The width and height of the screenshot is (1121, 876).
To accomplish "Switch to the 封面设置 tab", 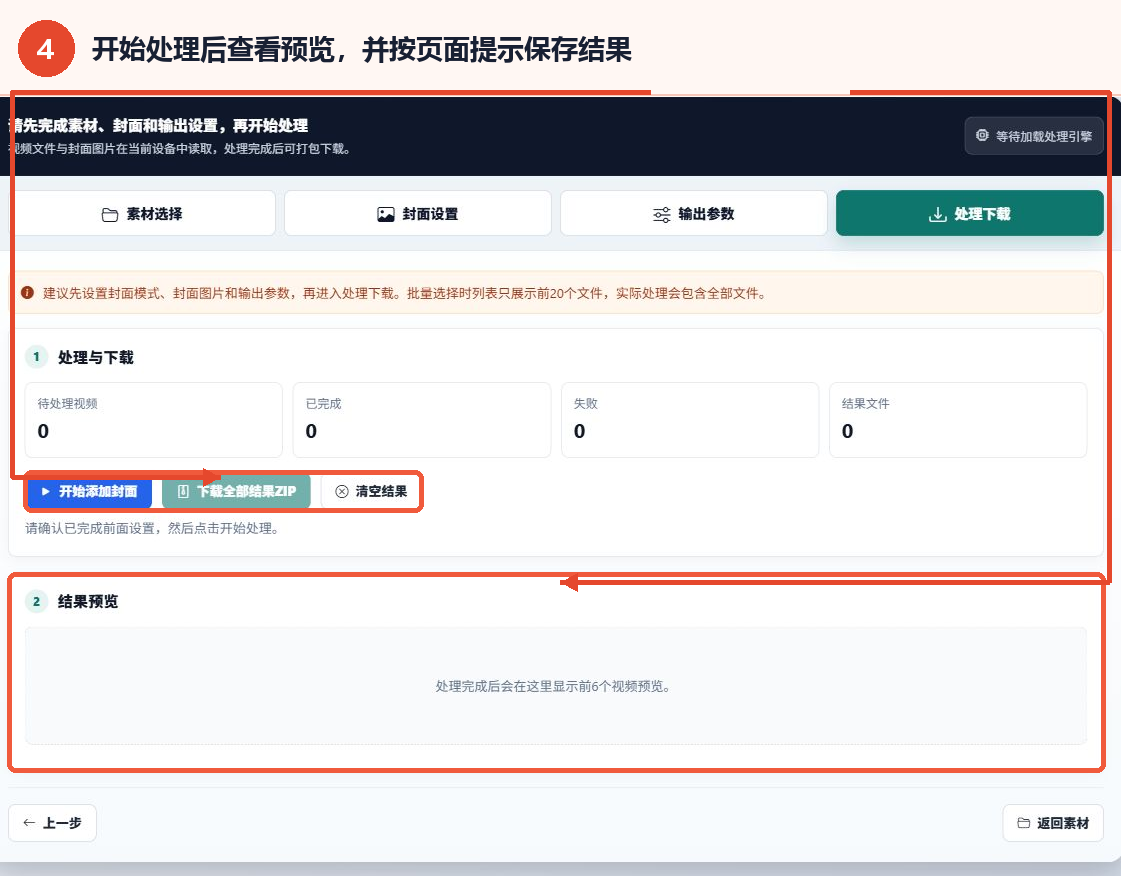I will click(x=418, y=213).
